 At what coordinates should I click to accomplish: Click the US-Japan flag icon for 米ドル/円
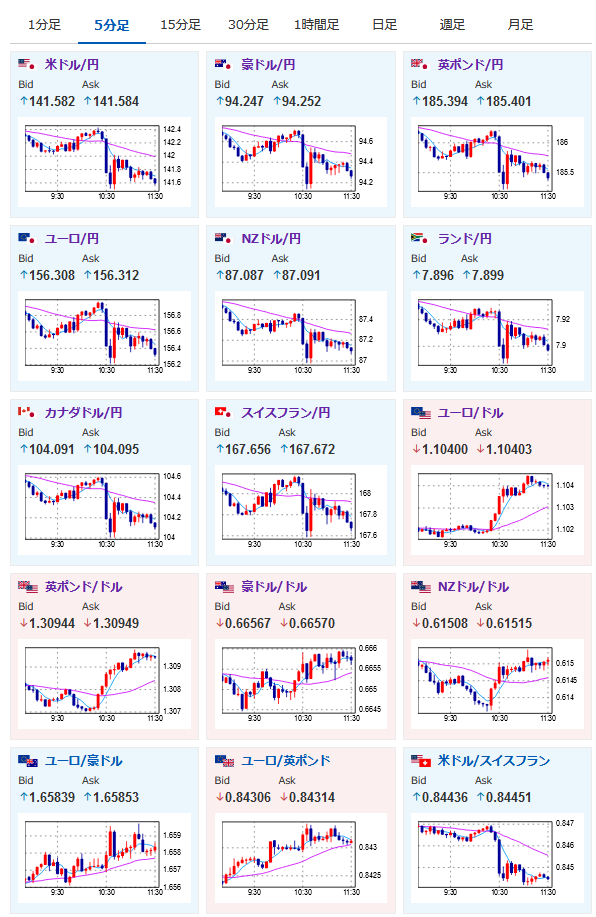(26, 64)
